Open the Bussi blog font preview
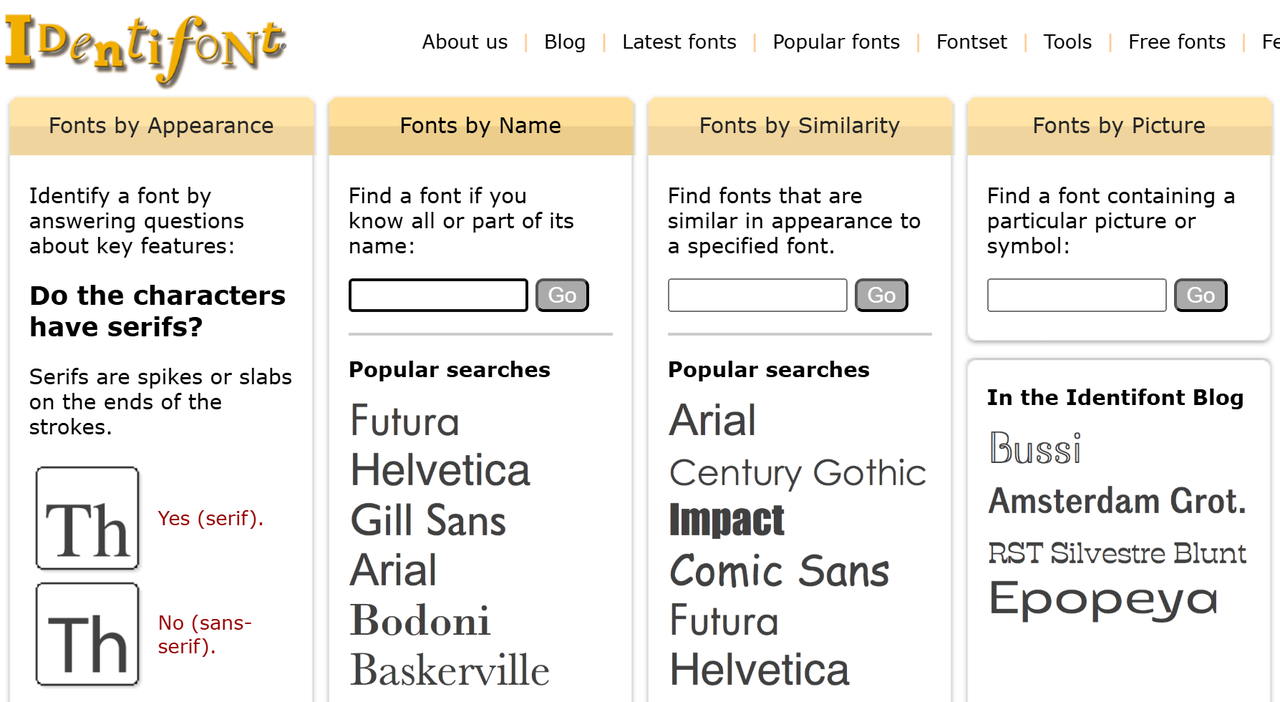 [1035, 449]
